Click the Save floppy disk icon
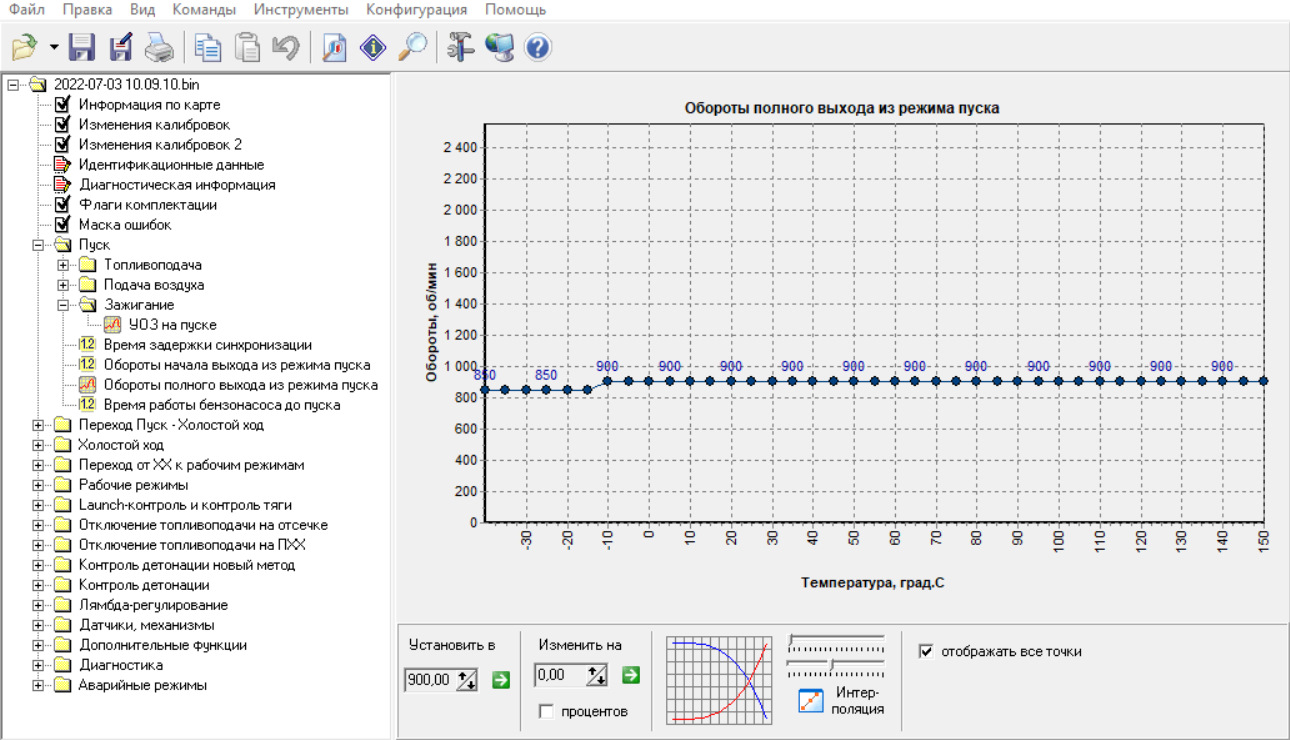This screenshot has height=740, width=1290. (x=82, y=47)
